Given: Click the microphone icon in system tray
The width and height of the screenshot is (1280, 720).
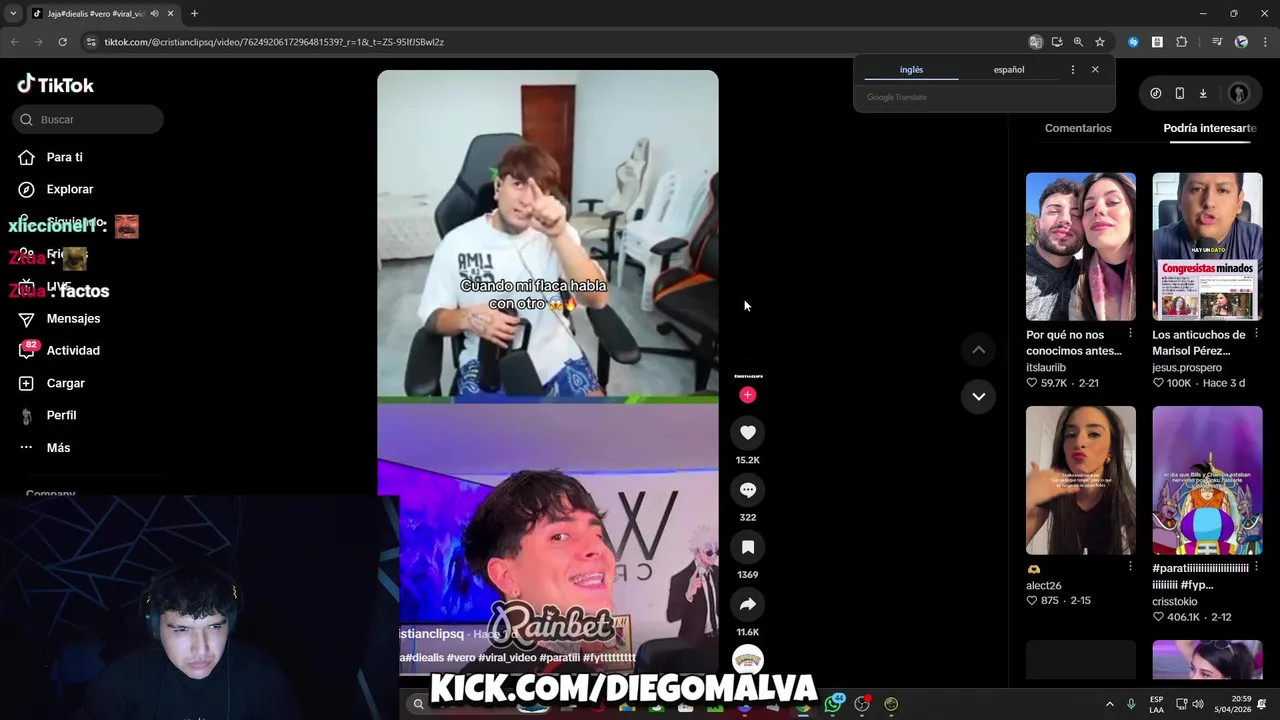Looking at the screenshot, I should (x=1131, y=704).
